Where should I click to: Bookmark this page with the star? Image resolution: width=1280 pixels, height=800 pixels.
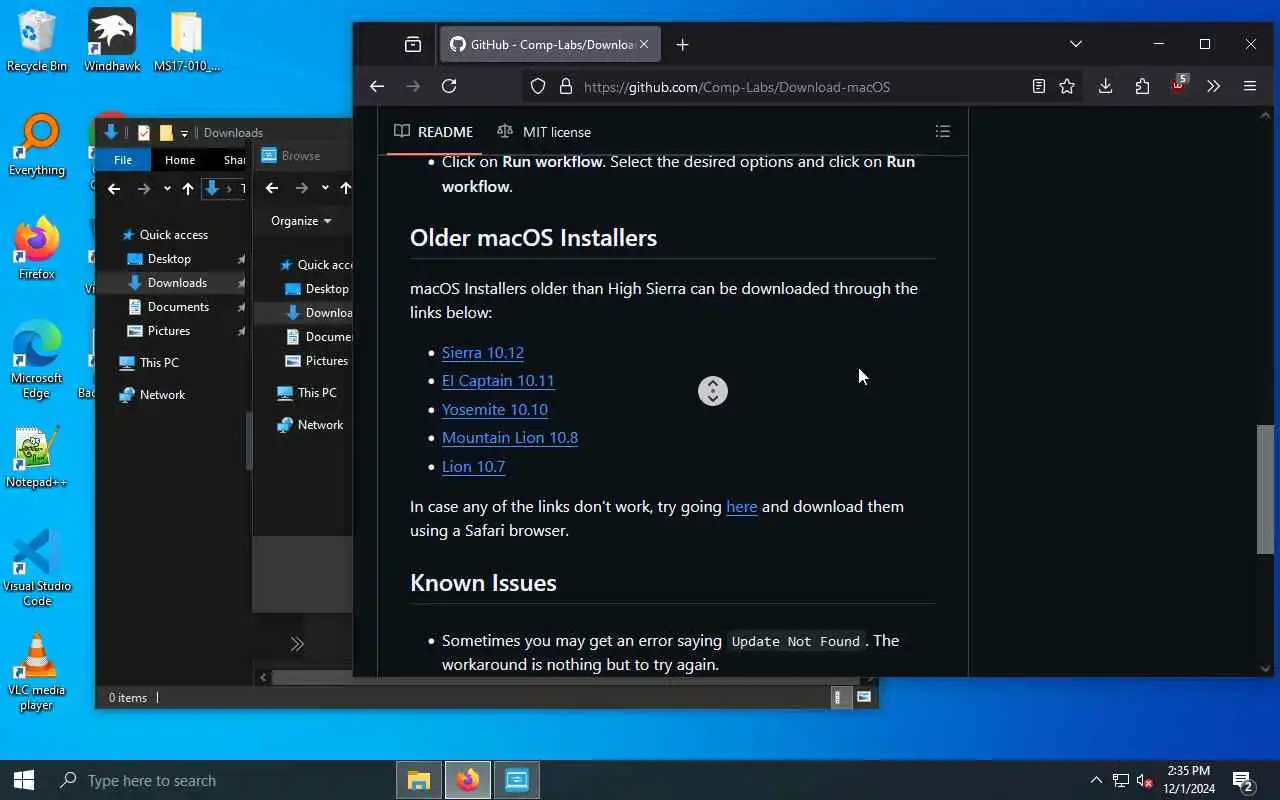click(x=1067, y=87)
